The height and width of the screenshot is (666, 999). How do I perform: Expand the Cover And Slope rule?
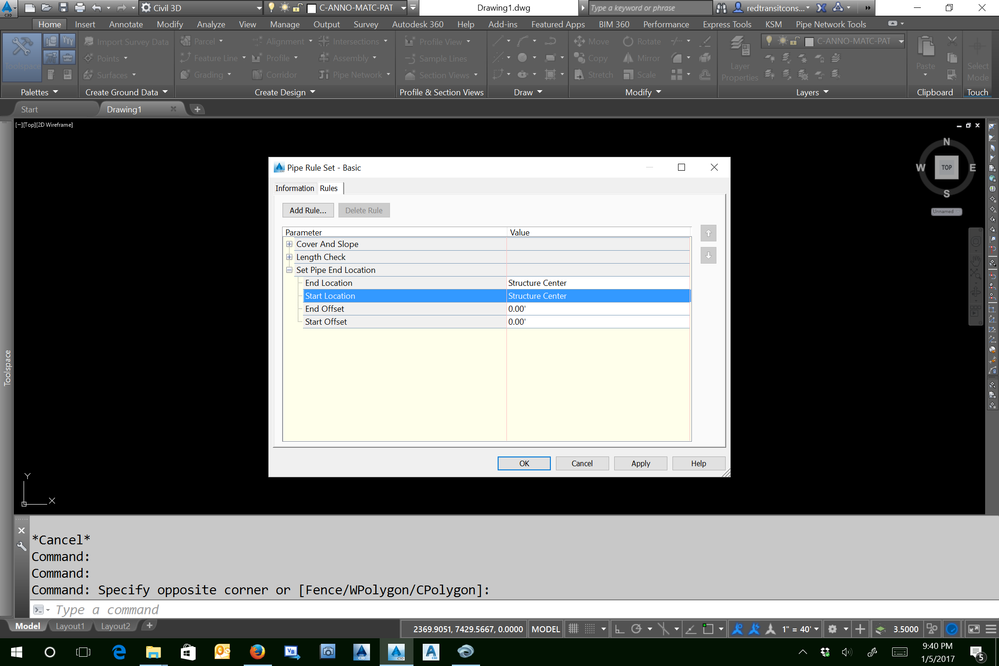click(x=289, y=244)
